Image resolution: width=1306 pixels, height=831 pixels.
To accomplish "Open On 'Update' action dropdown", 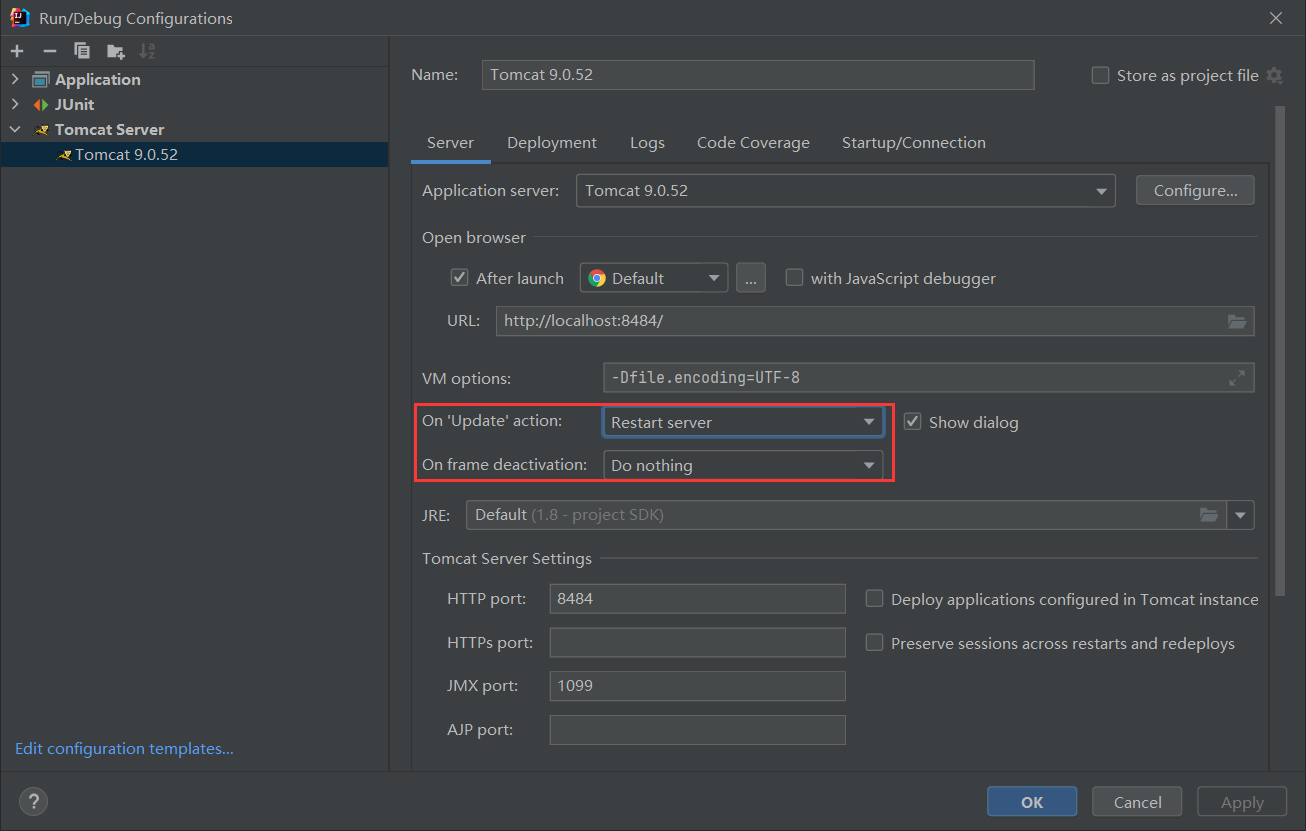I will click(743, 422).
